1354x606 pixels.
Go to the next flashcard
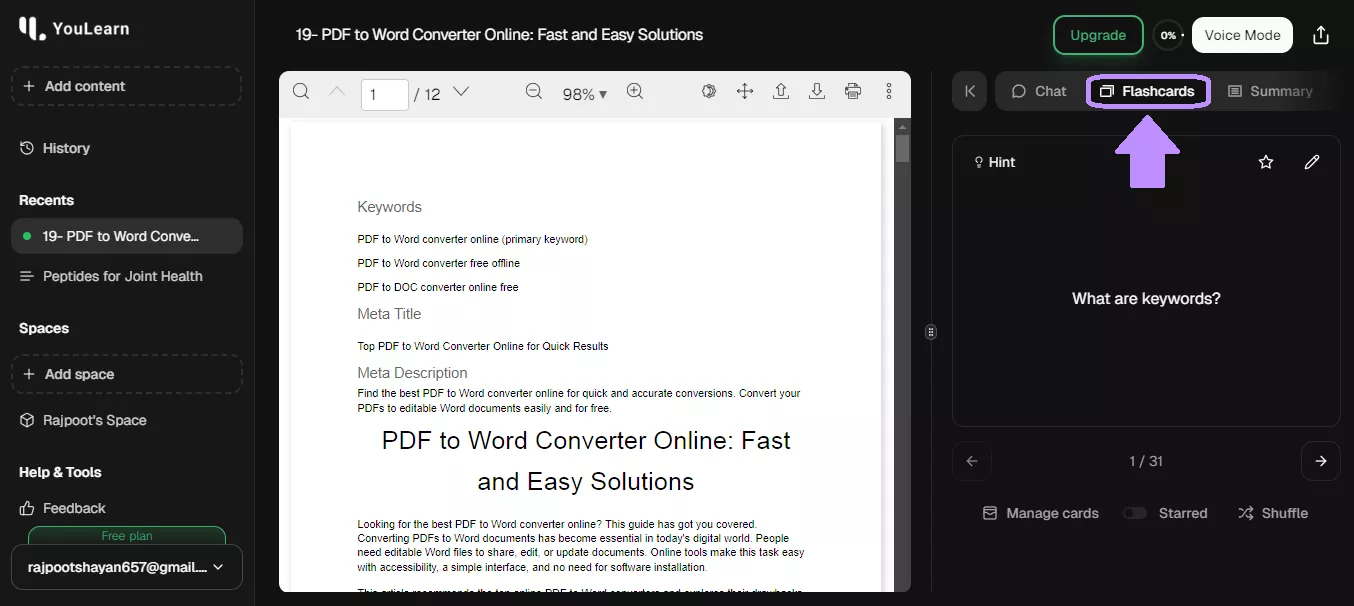tap(1320, 461)
